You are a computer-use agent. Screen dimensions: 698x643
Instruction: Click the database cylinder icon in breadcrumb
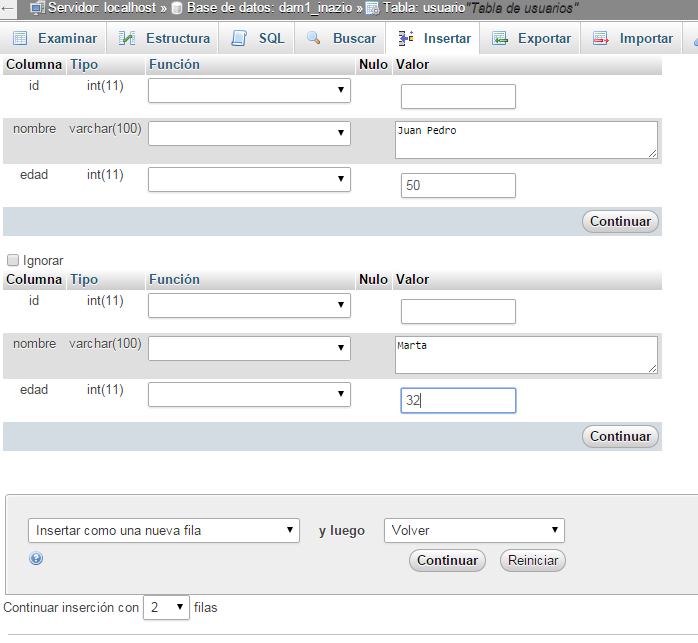(177, 8)
